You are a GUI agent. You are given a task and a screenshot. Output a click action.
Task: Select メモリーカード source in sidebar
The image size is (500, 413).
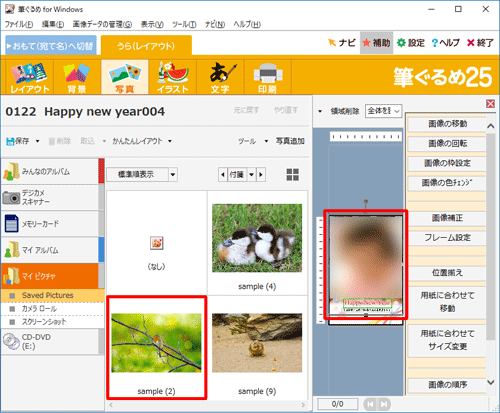[50, 224]
